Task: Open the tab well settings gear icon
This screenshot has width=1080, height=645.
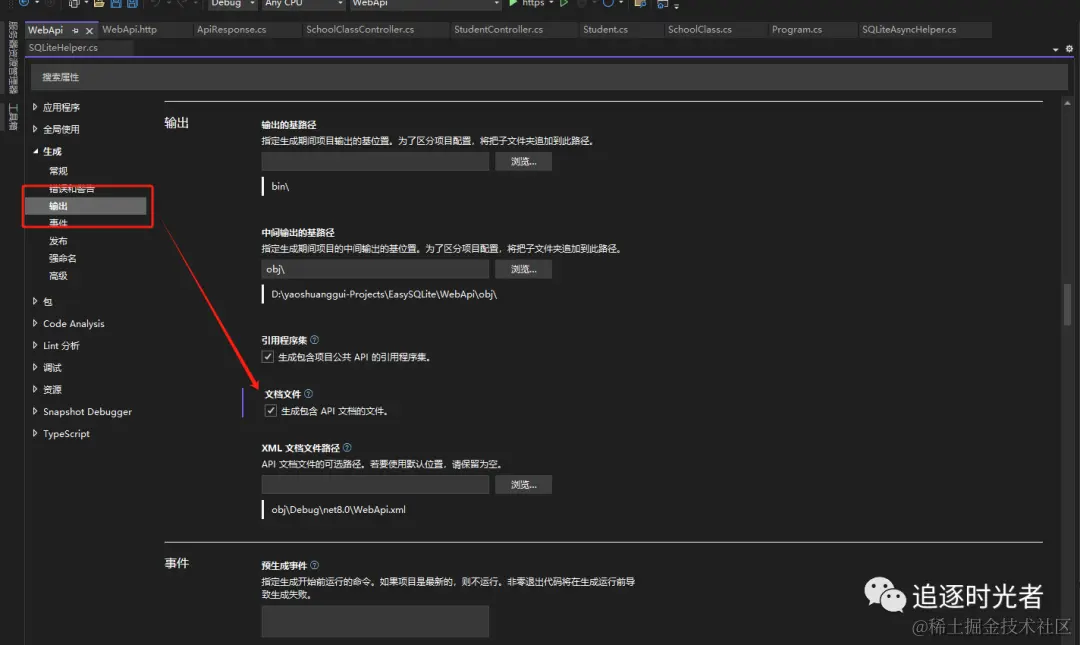Action: 1069,49
